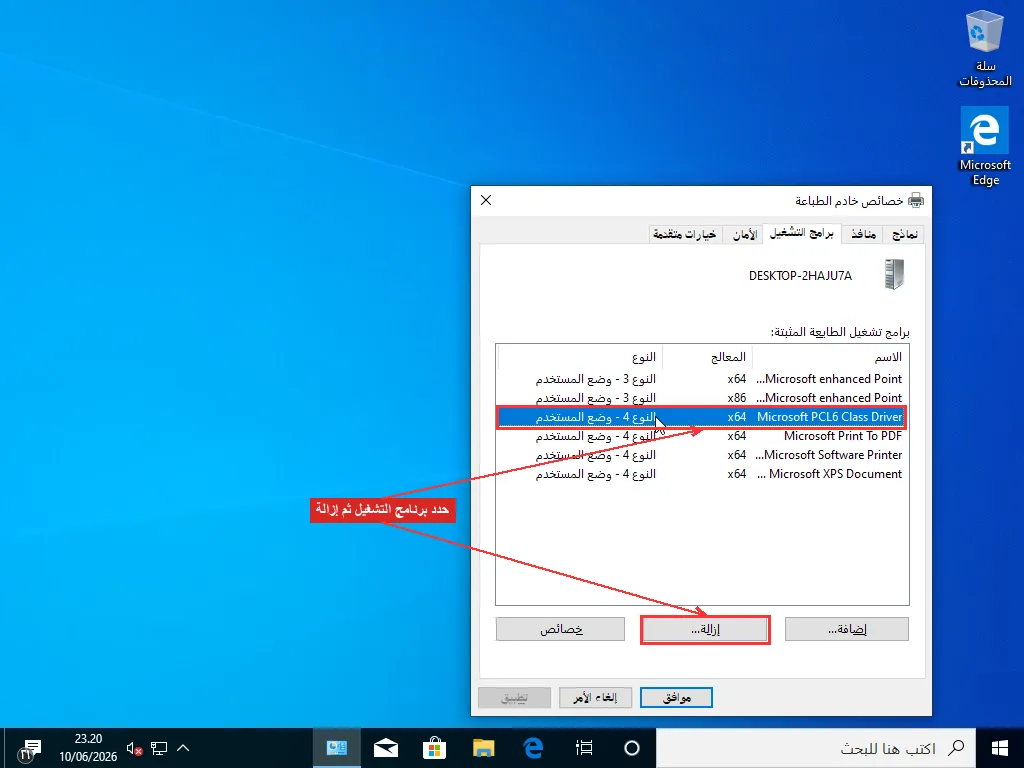Image resolution: width=1024 pixels, height=768 pixels.
Task: Sort drivers by المعالج column header
Action: (708, 357)
